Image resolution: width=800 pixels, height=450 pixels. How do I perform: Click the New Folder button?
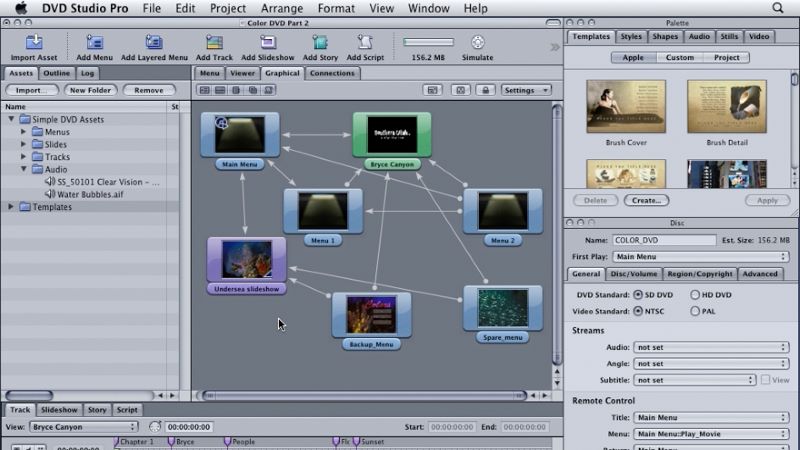coord(90,90)
